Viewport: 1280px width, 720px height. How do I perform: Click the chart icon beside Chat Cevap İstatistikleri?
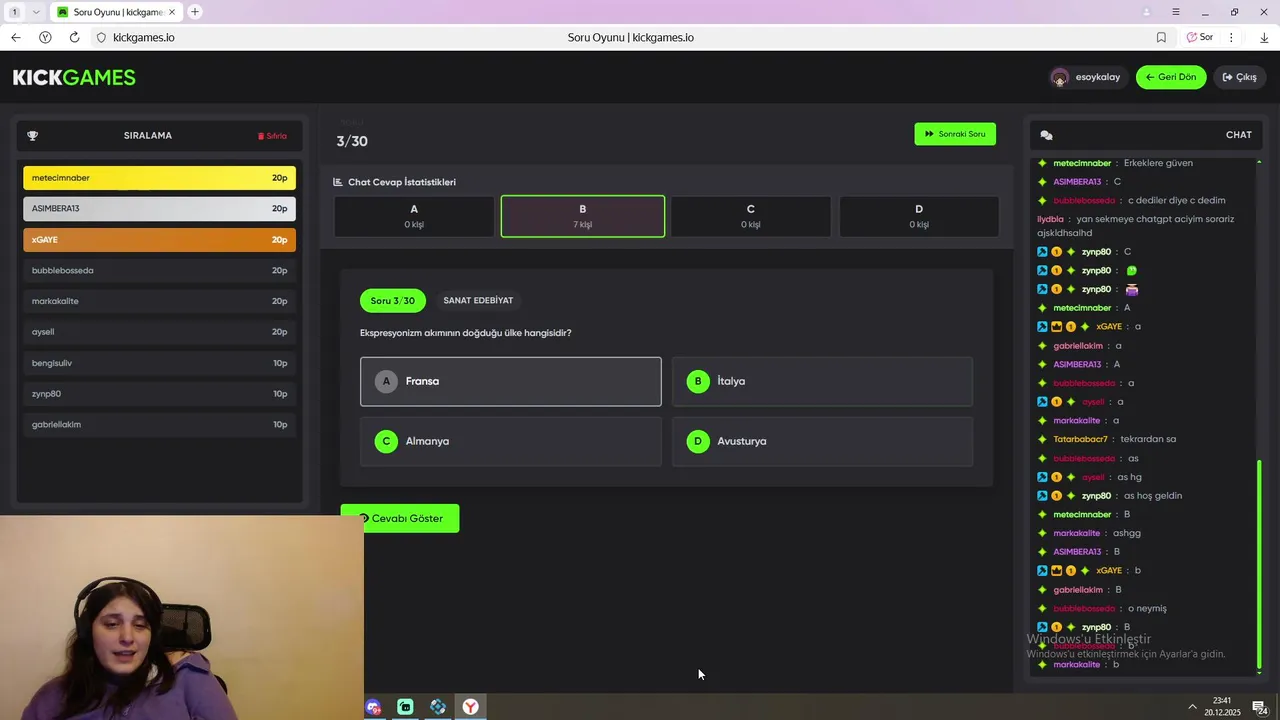[338, 182]
